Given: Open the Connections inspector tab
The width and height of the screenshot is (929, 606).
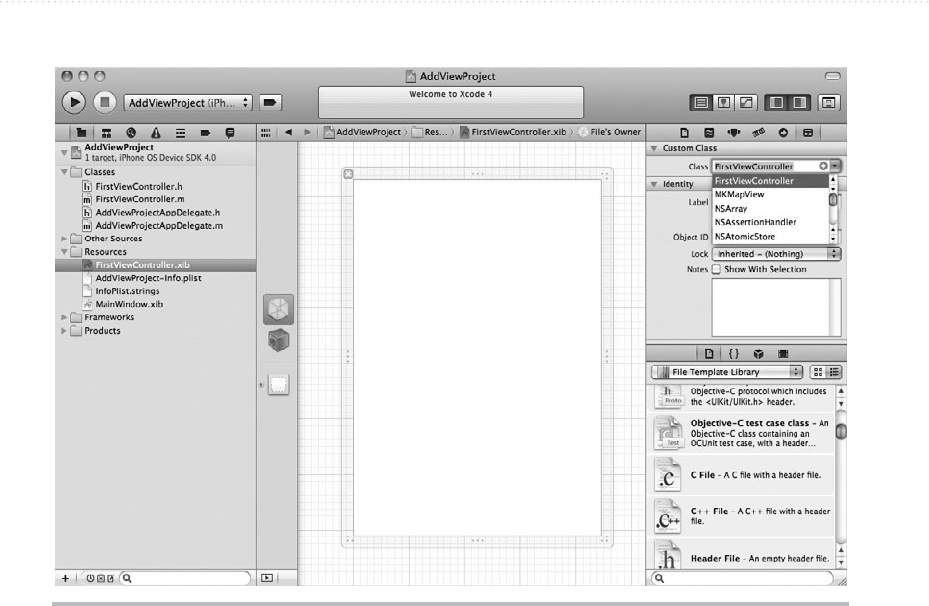Looking at the screenshot, I should click(783, 133).
